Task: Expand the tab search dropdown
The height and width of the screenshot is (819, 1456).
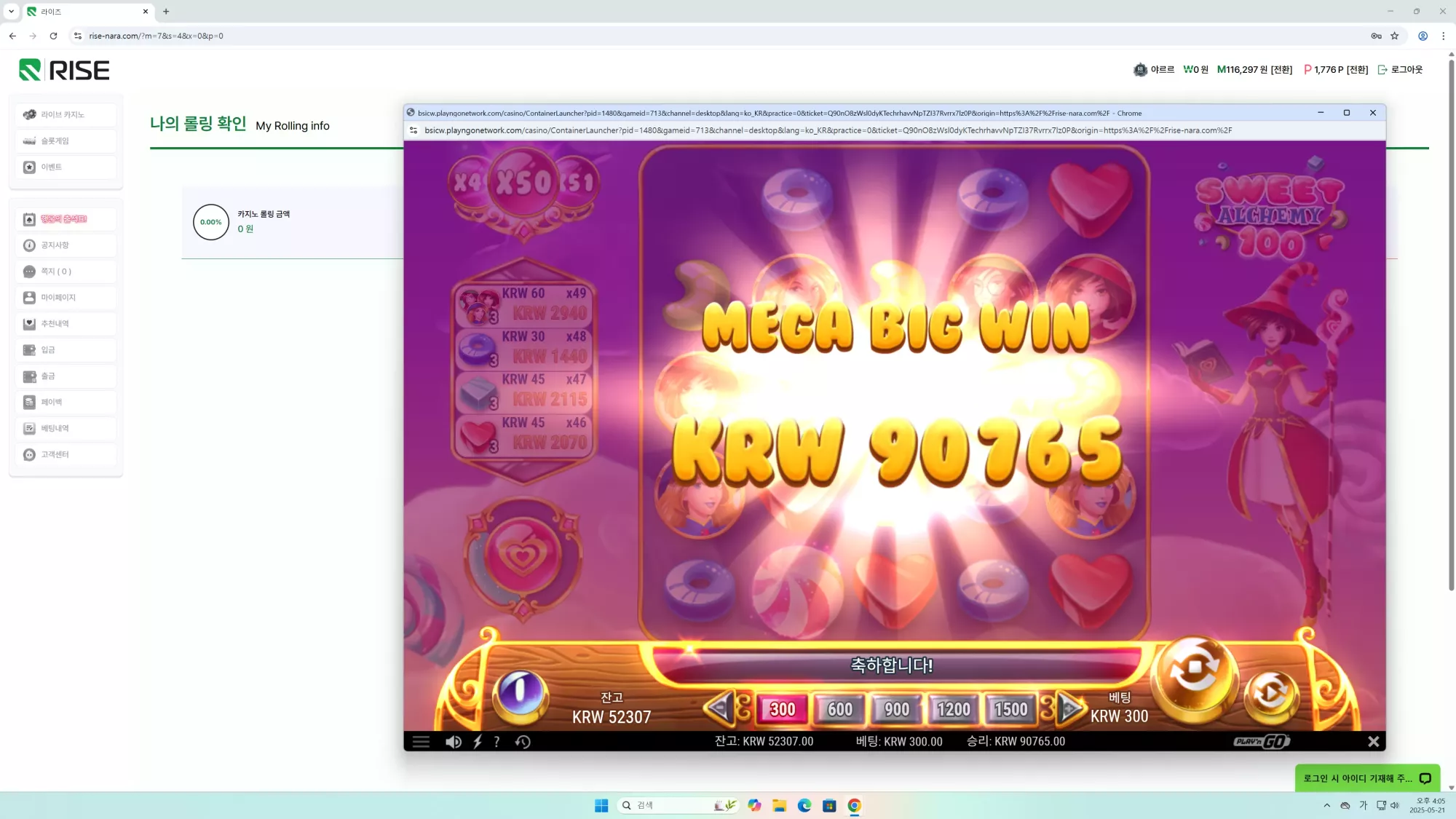Action: (11, 12)
